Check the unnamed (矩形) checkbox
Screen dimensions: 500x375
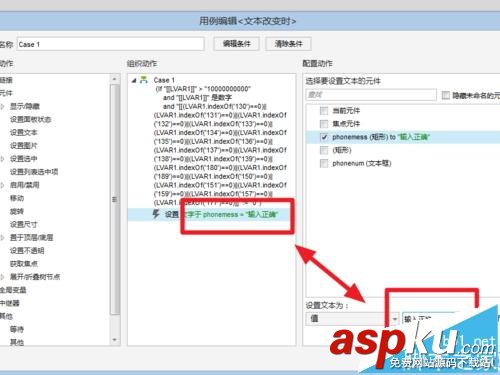(x=324, y=150)
